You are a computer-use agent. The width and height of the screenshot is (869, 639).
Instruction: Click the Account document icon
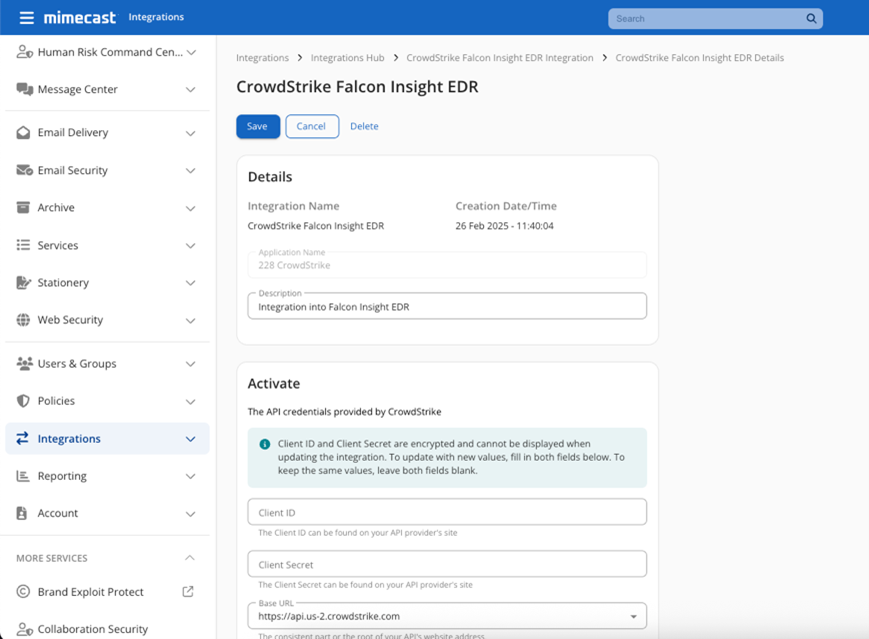[x=22, y=513]
